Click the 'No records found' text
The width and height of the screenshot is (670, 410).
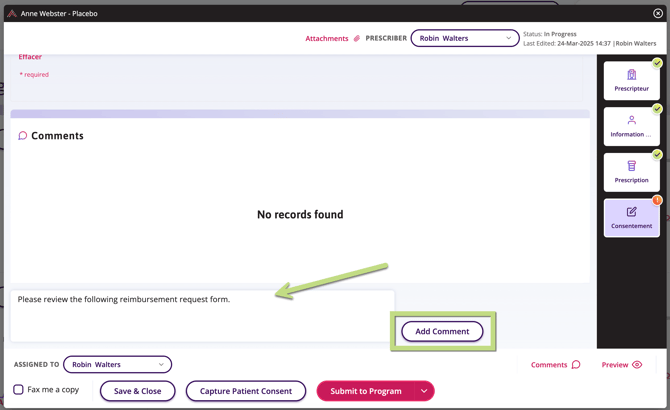pyautogui.click(x=300, y=214)
